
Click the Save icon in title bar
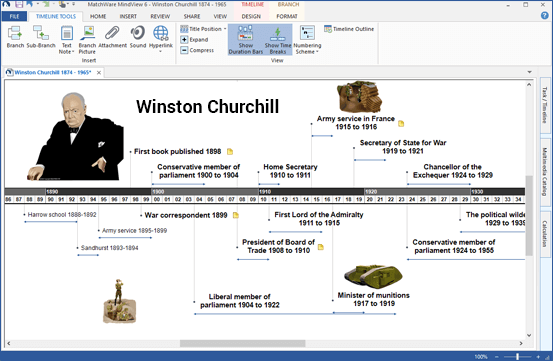[19, 4]
